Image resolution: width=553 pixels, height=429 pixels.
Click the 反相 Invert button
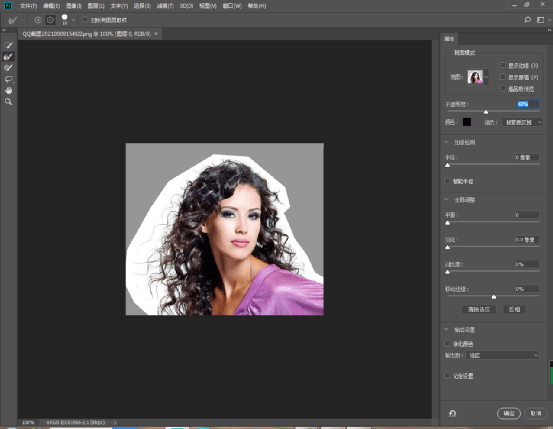point(514,309)
